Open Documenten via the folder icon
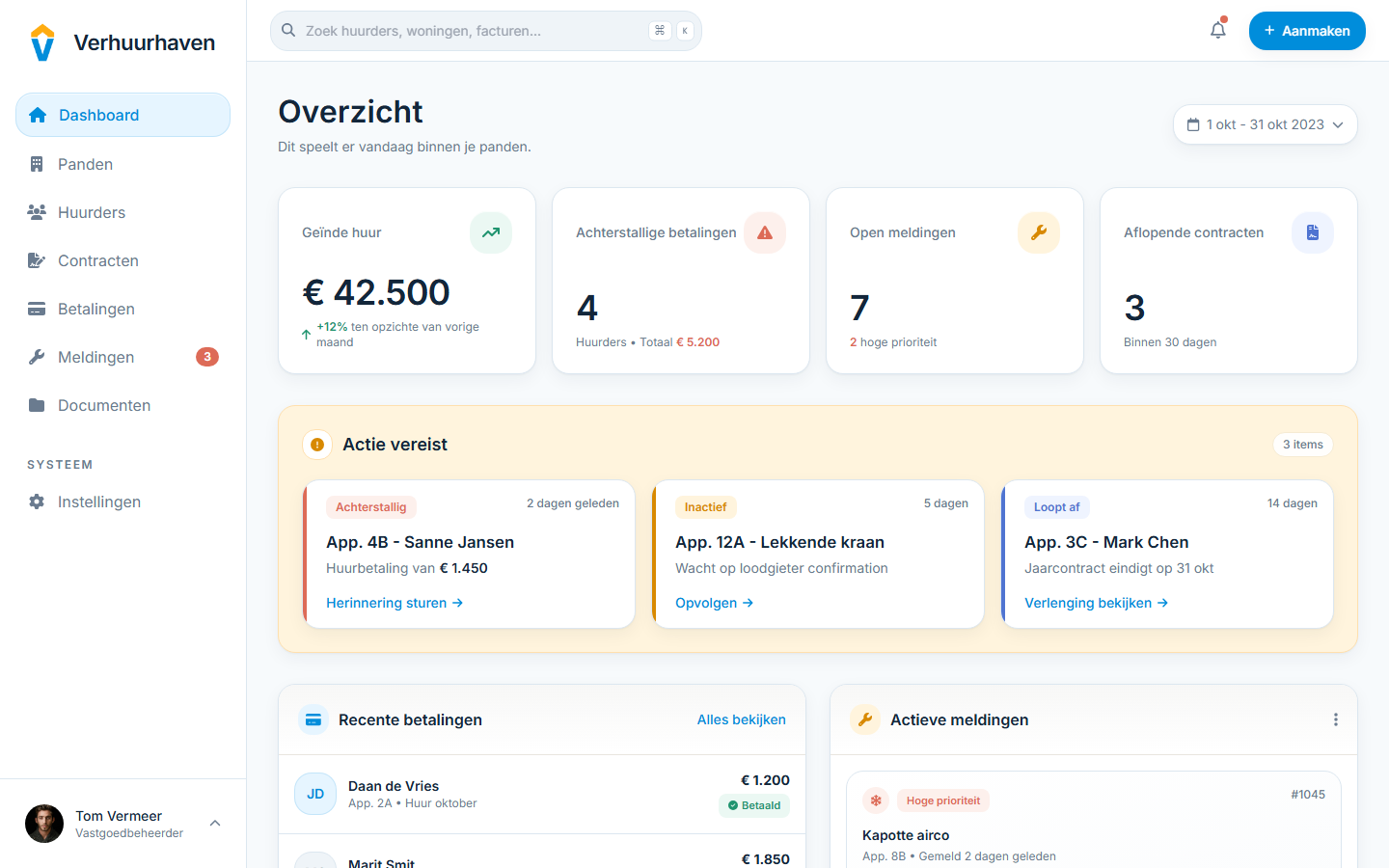 point(38,405)
